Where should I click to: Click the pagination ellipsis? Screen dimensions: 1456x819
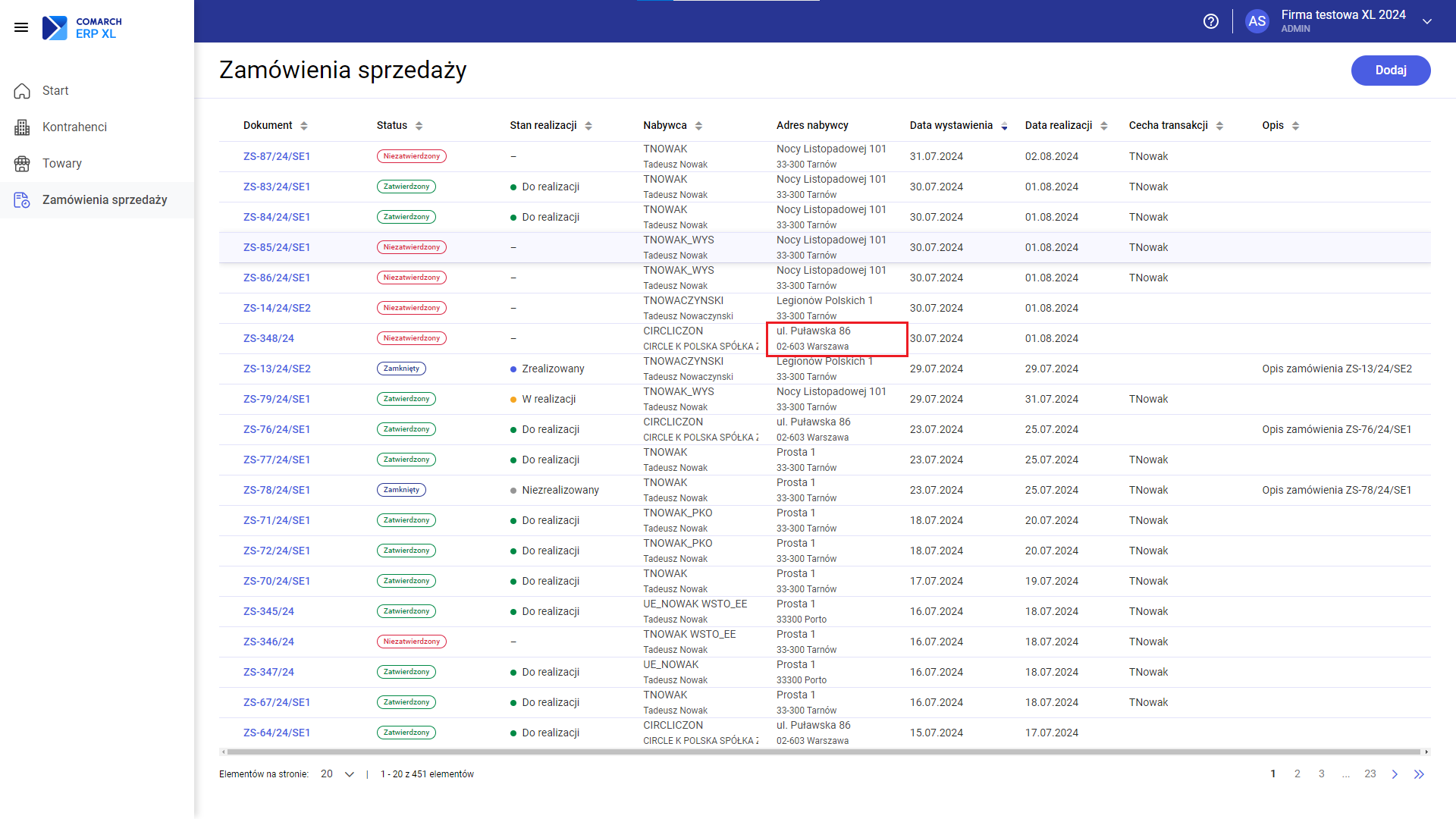1345,776
